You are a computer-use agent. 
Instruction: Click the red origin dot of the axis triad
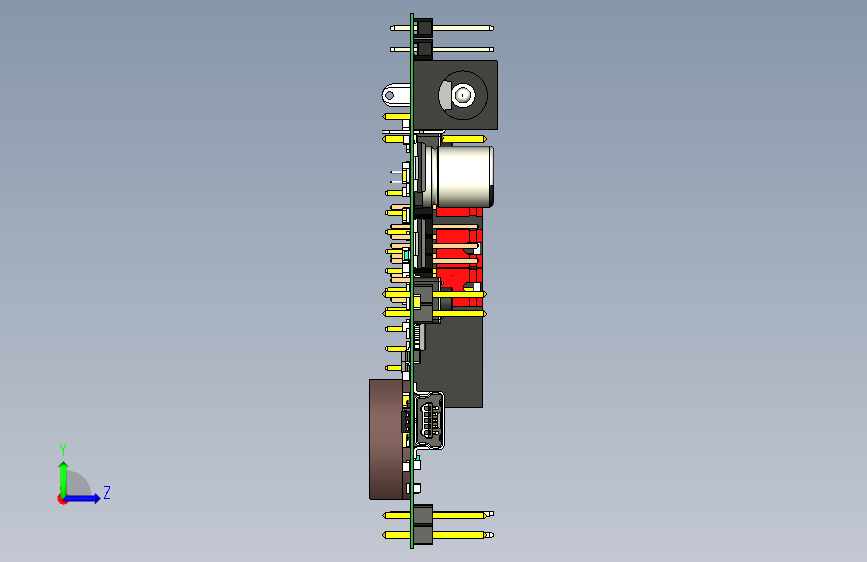(61, 499)
